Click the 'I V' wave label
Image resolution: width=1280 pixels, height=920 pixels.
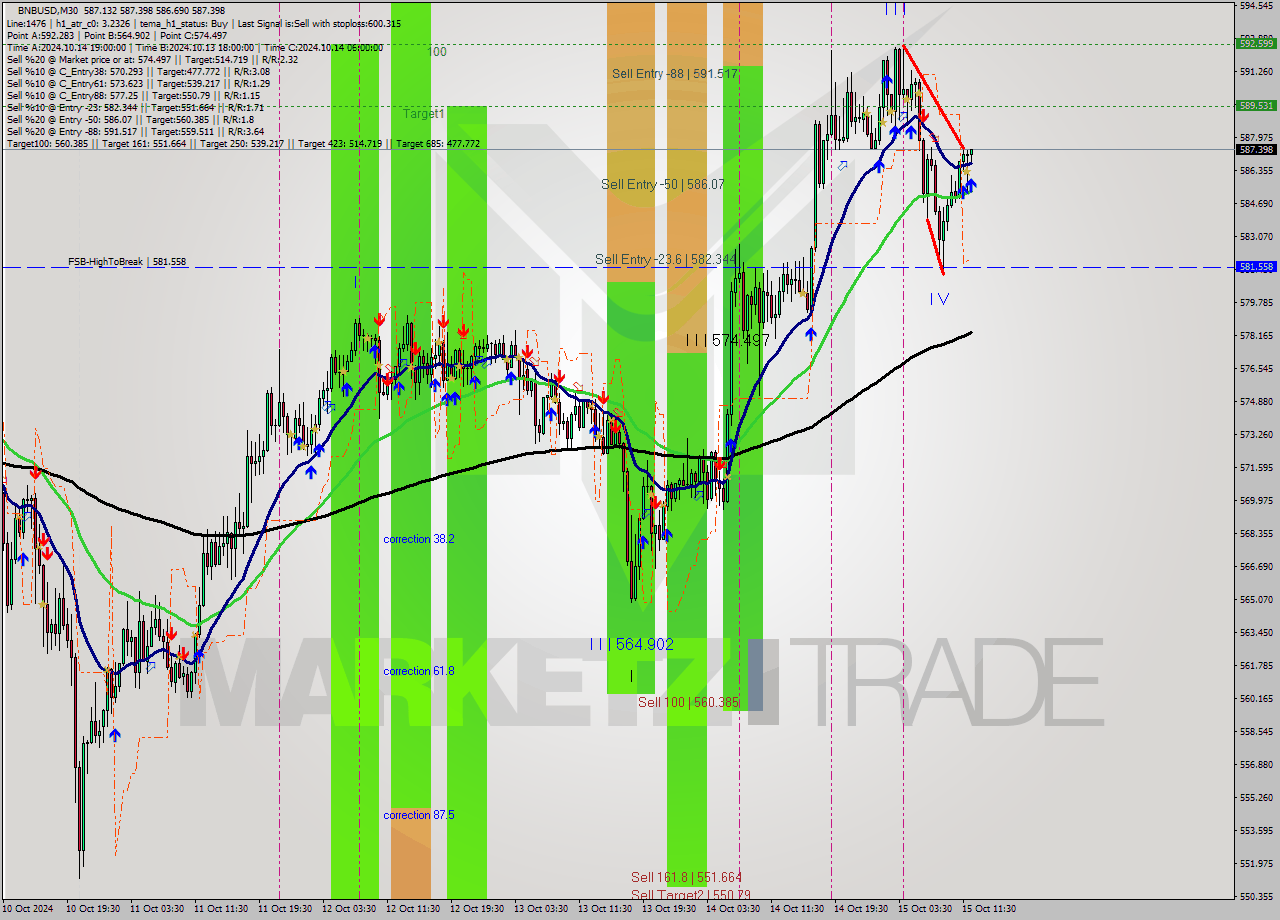939,299
